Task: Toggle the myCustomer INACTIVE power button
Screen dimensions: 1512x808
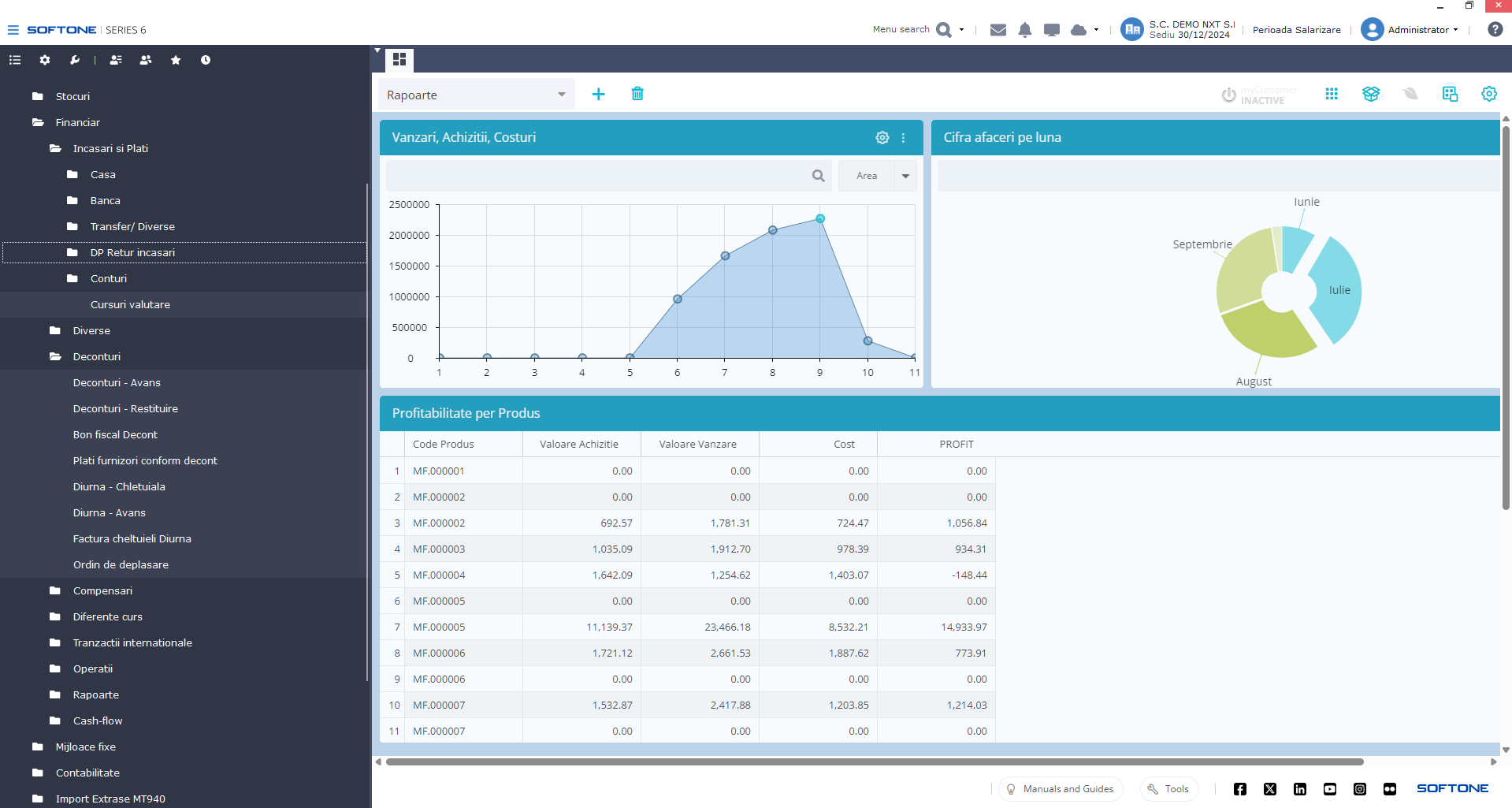Action: 1228,95
